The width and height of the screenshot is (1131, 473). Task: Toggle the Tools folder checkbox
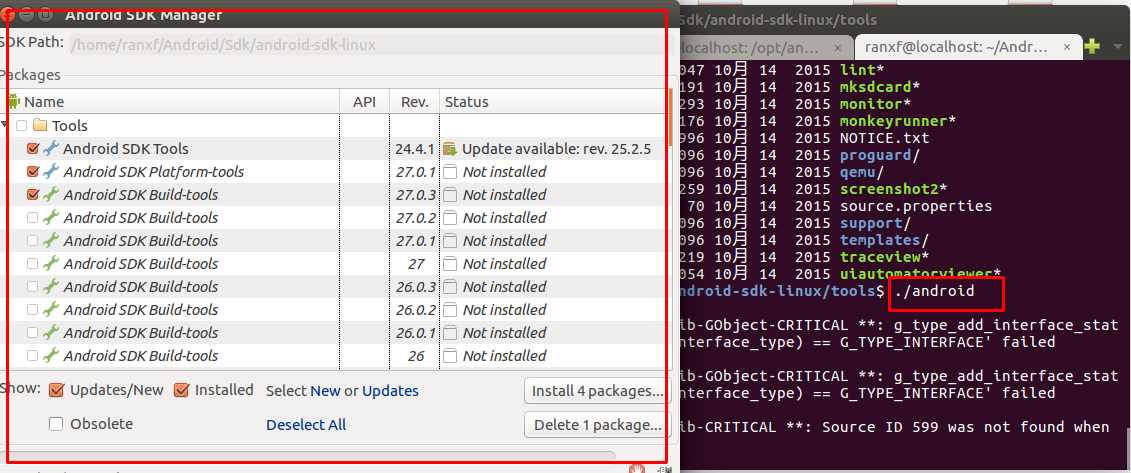click(x=22, y=125)
